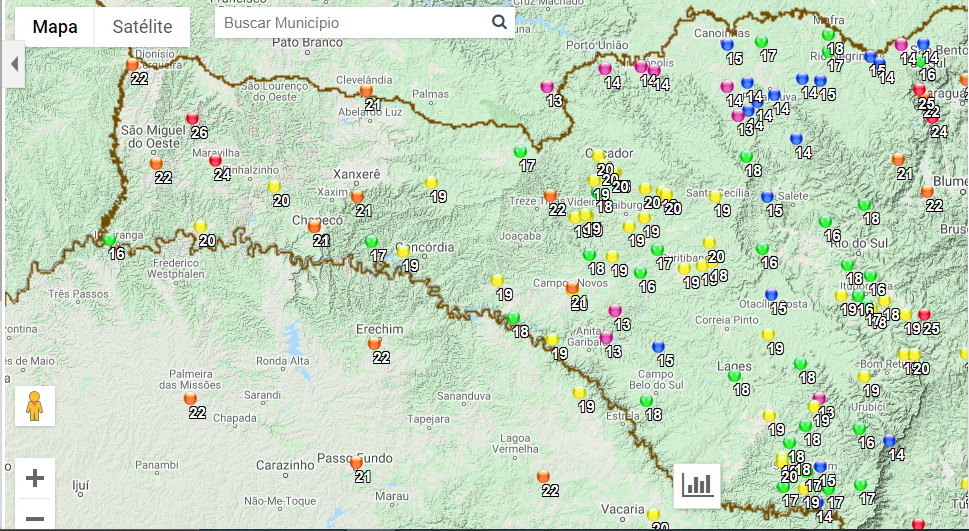Viewport: 969px width, 531px height.
Task: Click orange 21 marker at Campos Novos
Action: click(x=572, y=288)
